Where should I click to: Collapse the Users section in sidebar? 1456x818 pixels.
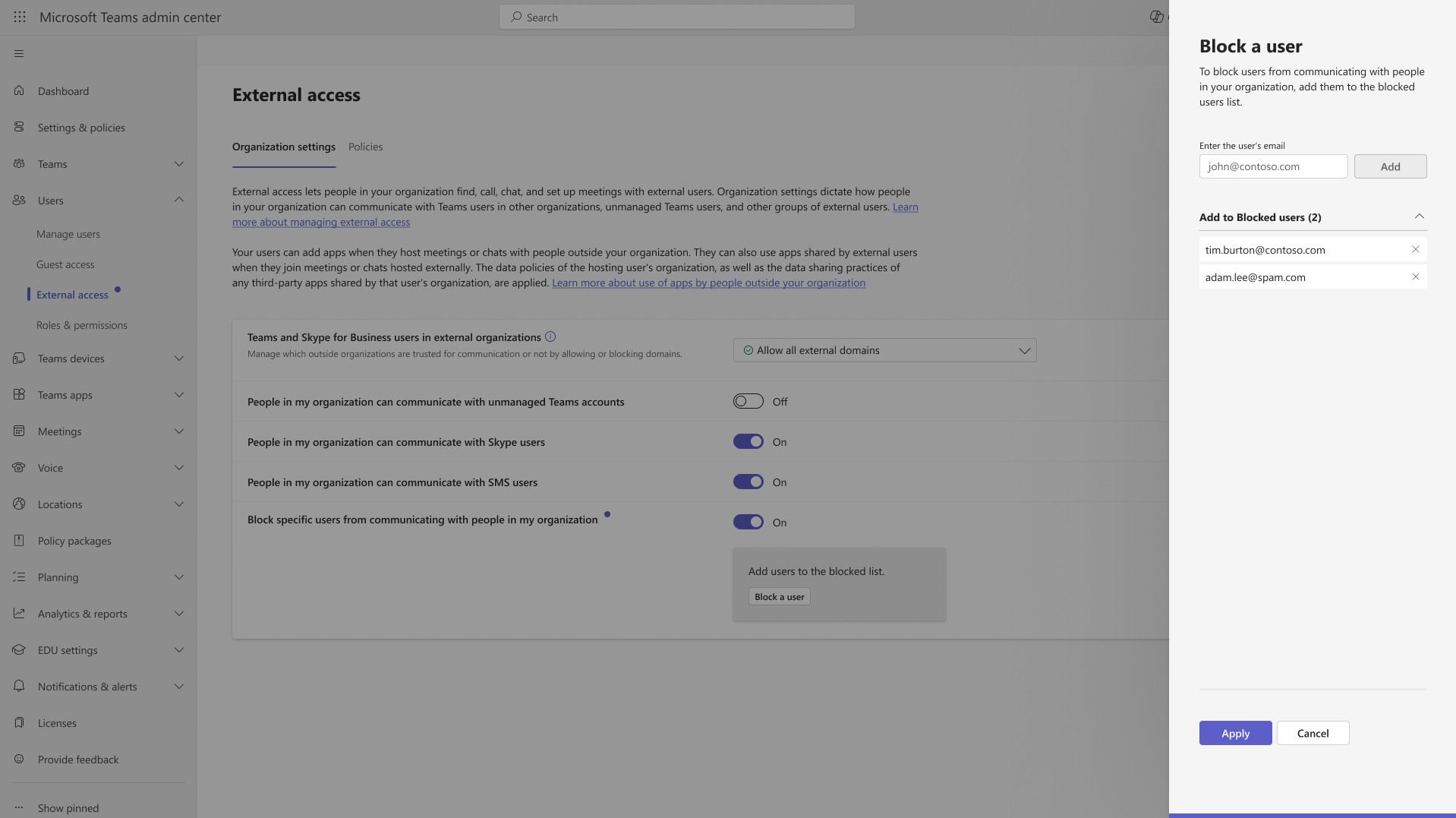coord(179,200)
